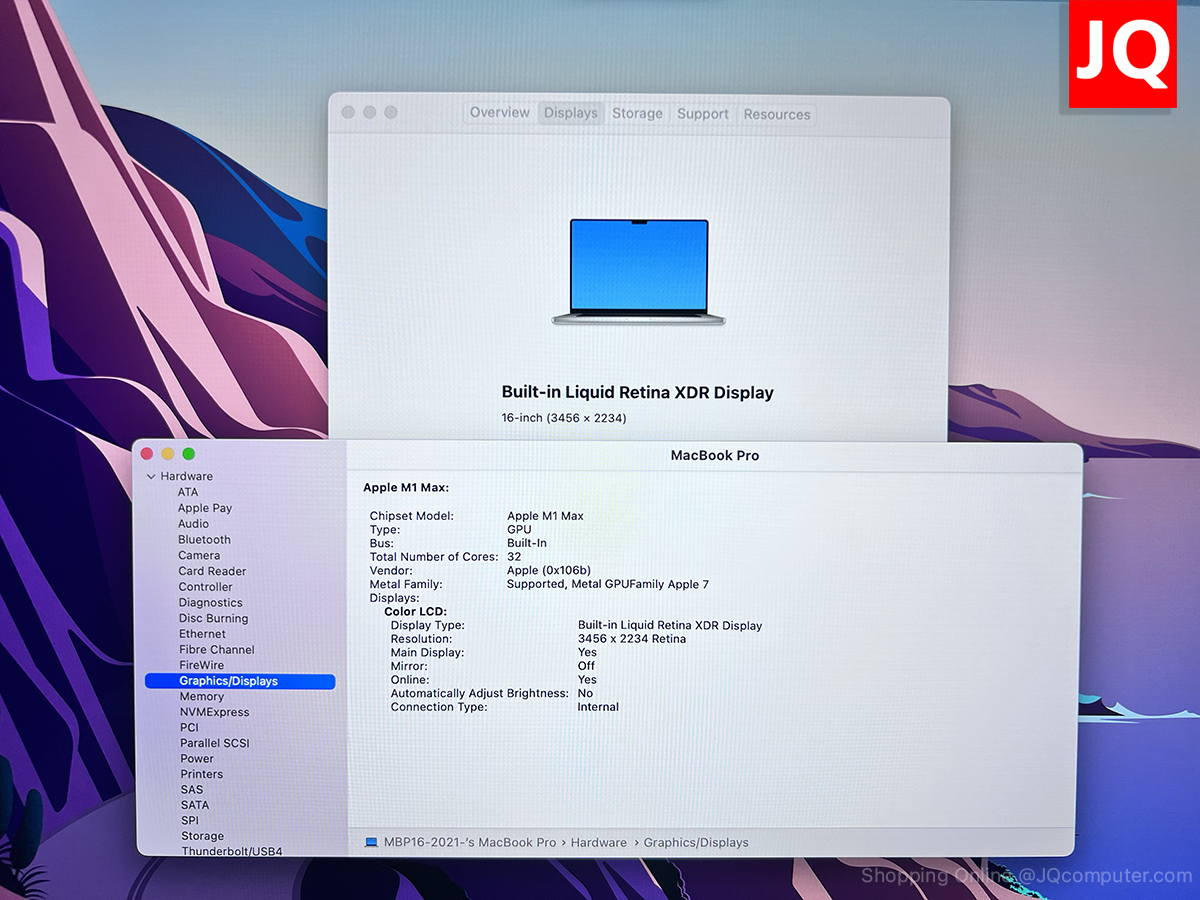Click Display Type value in details
Screen dimensions: 1200x900
pyautogui.click(x=670, y=626)
